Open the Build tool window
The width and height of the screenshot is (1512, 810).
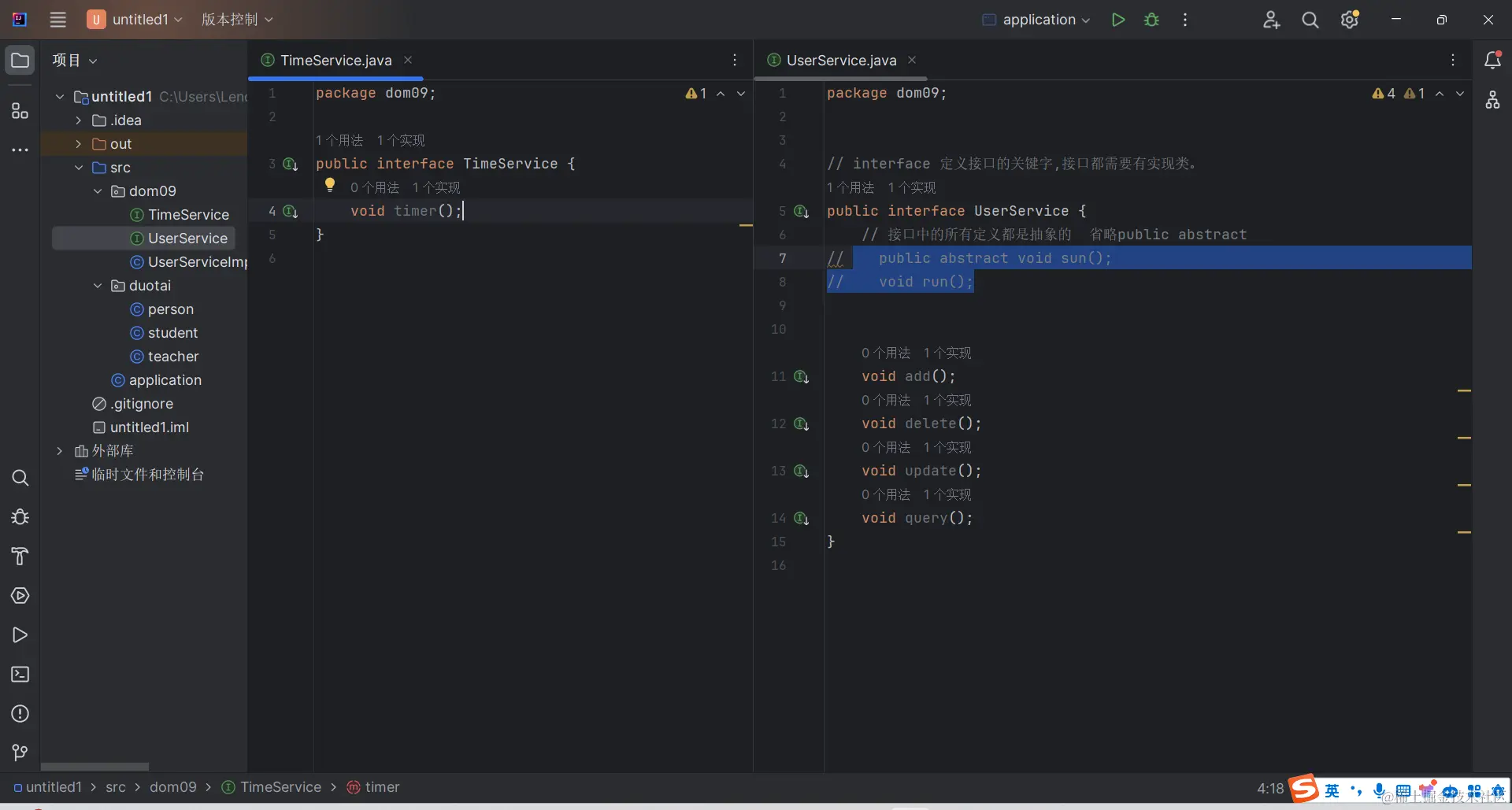click(x=20, y=557)
